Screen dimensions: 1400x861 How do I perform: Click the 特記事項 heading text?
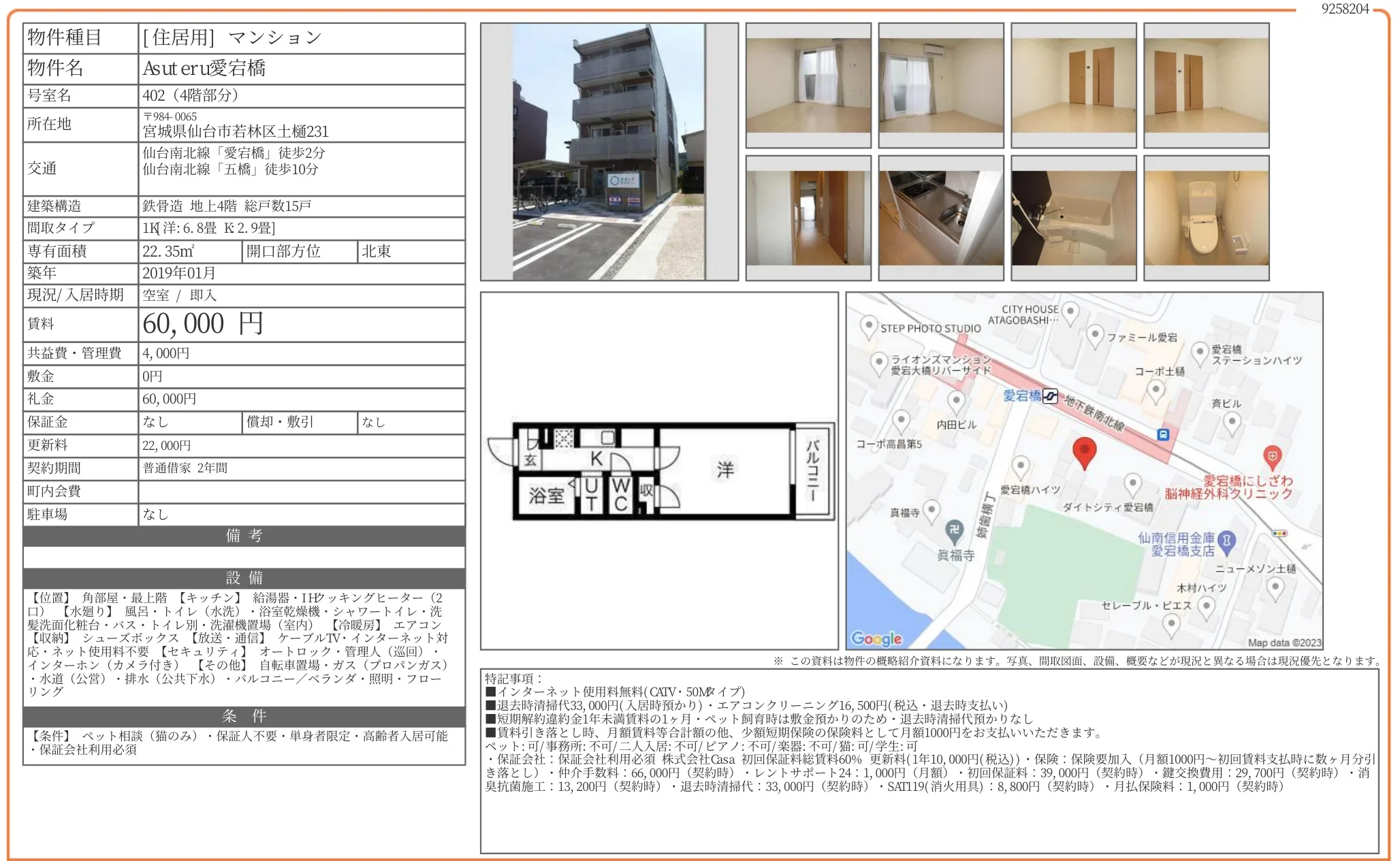[x=513, y=679]
